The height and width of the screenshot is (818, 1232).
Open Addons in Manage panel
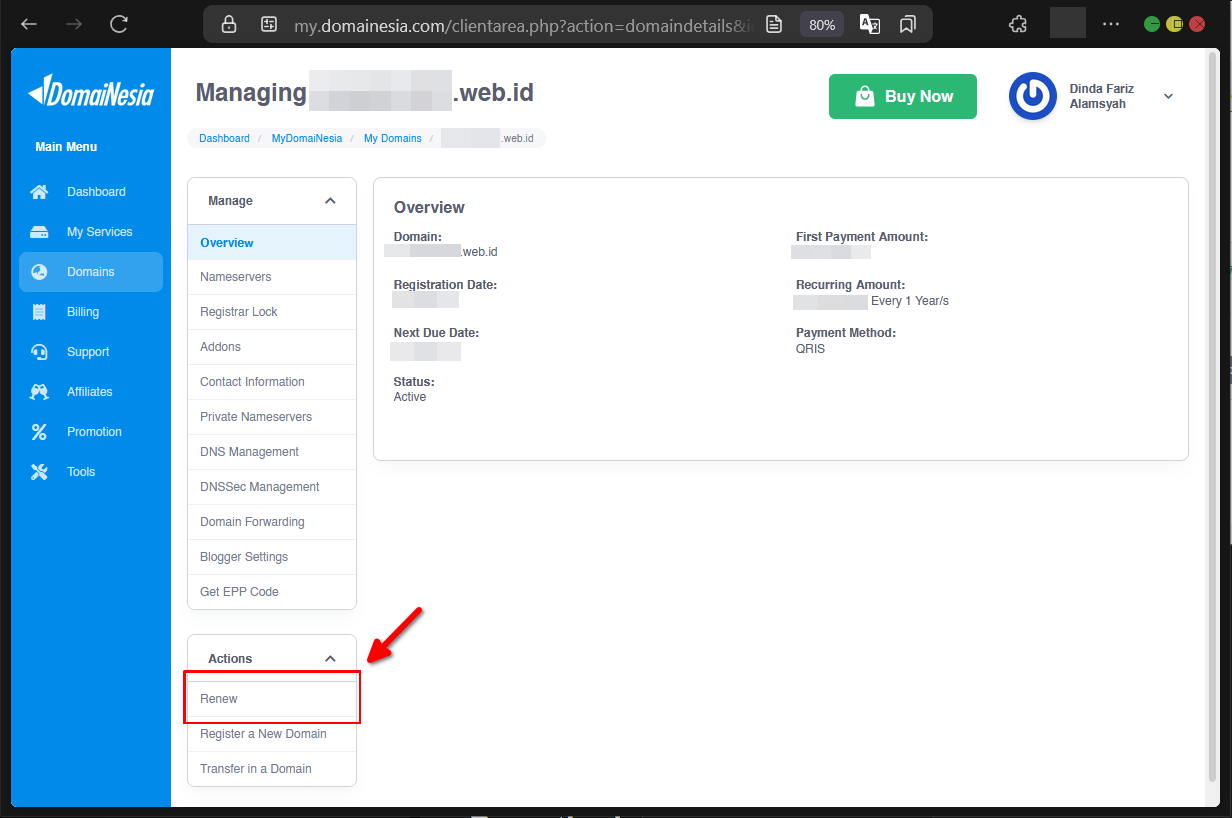[272, 347]
